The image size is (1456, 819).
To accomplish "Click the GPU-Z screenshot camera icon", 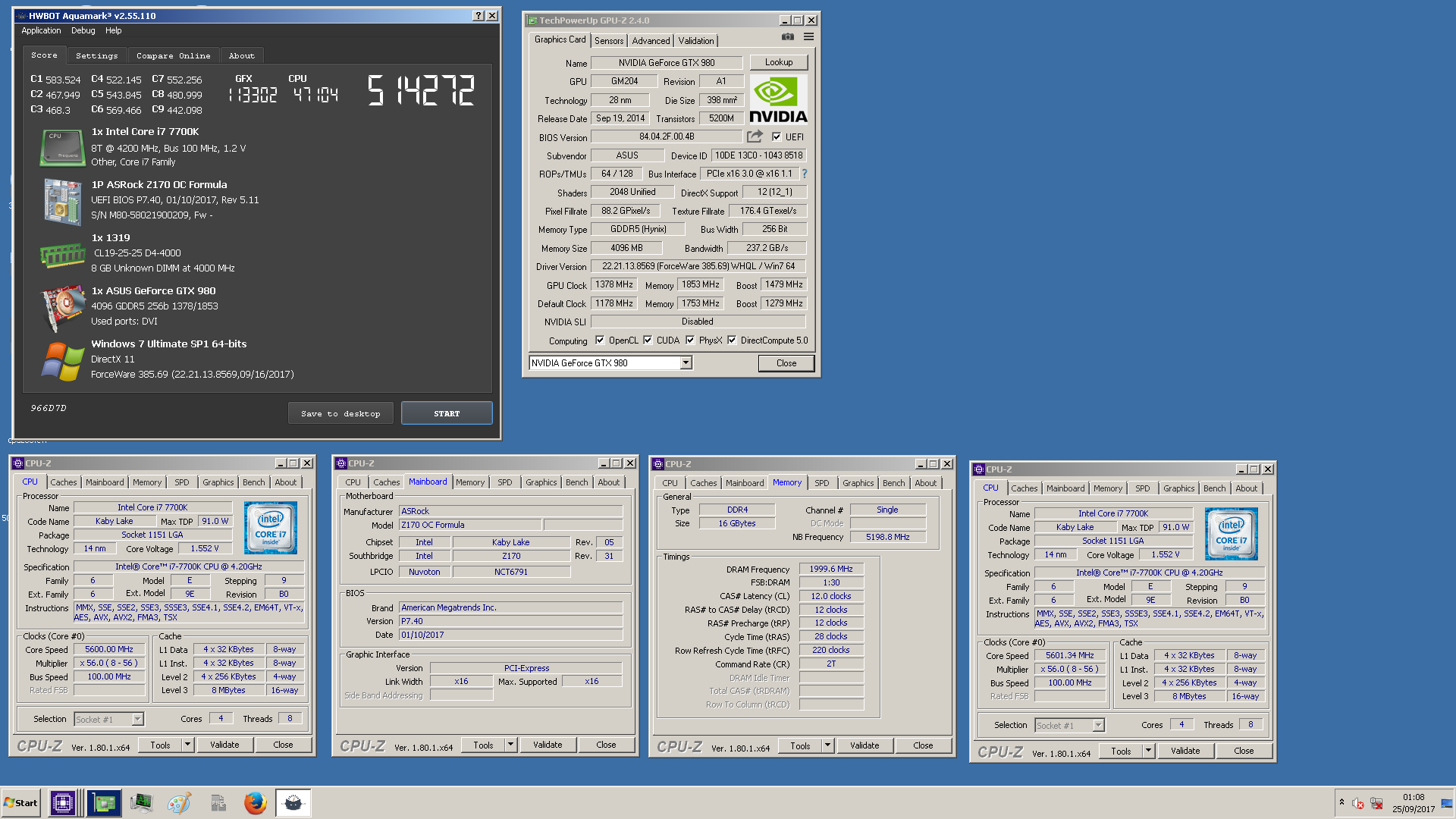I will coord(788,37).
